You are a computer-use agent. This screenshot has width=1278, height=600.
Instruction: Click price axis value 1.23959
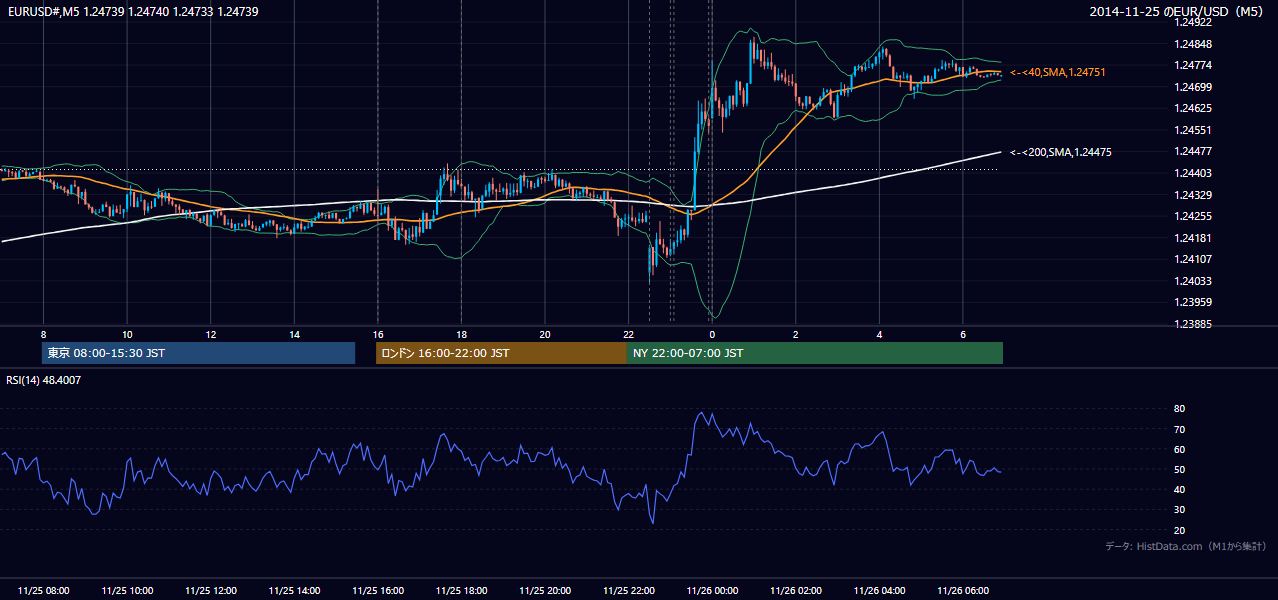(1193, 302)
